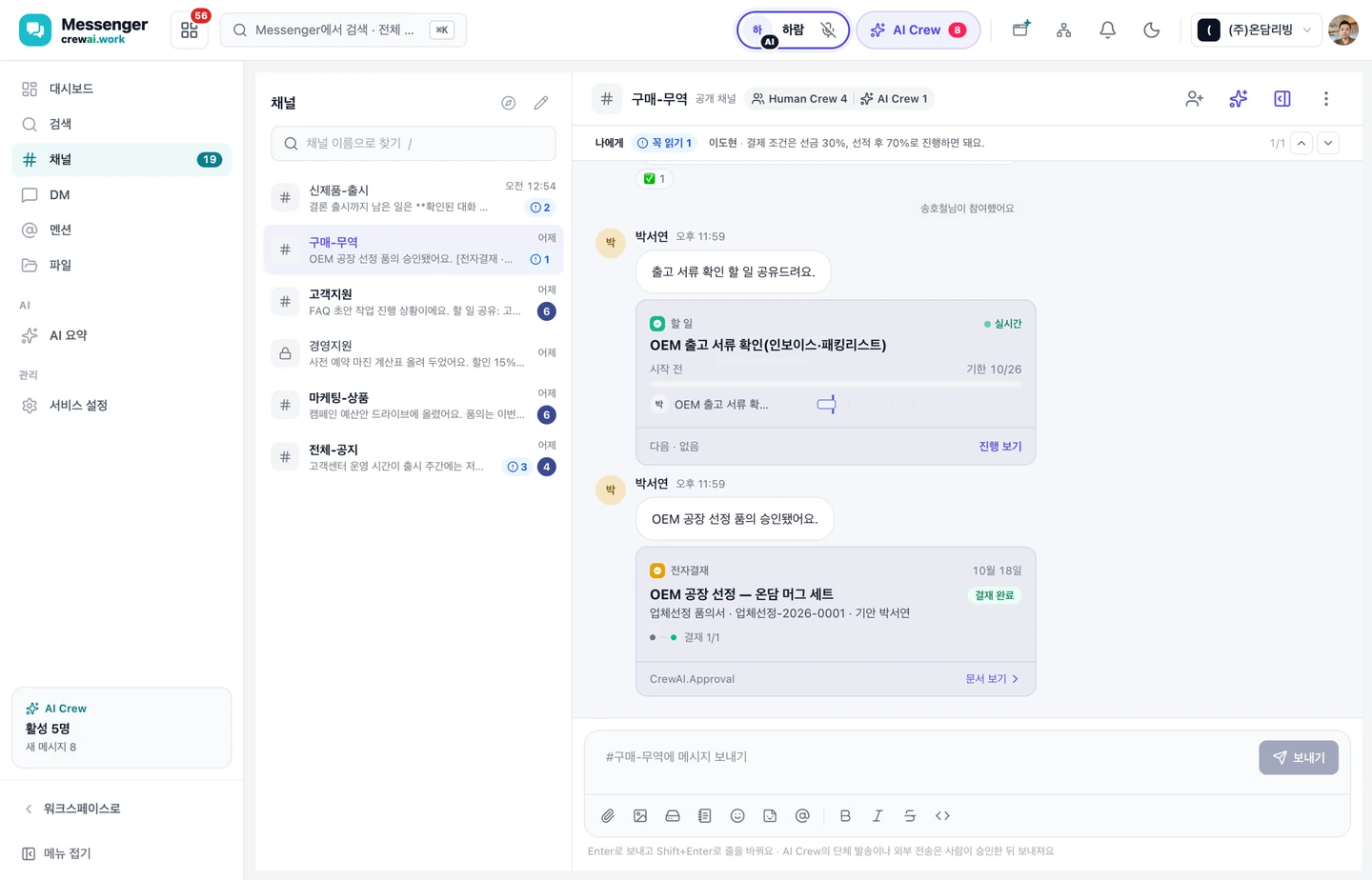The image size is (1372, 880).
Task: Click the new channel pencil icon
Action: click(541, 103)
